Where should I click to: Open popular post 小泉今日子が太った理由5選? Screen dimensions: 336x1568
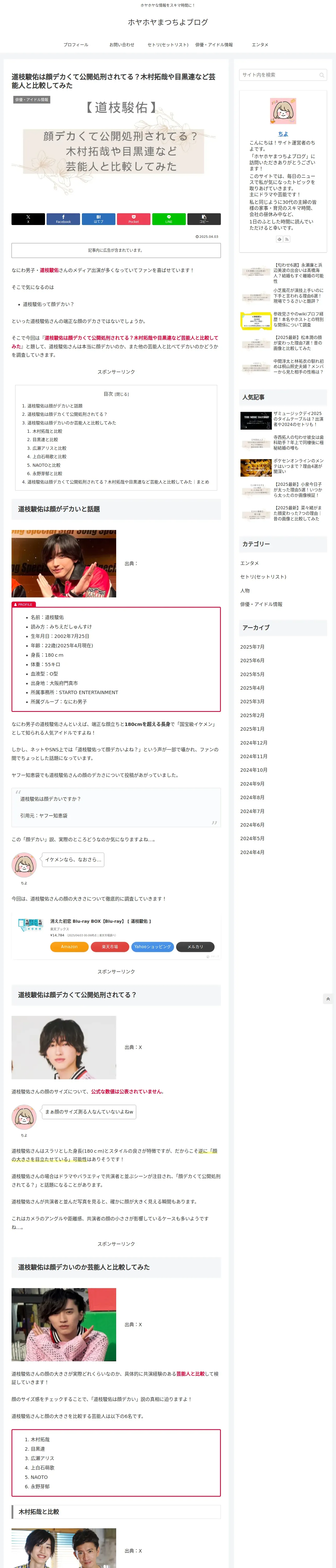(283, 490)
